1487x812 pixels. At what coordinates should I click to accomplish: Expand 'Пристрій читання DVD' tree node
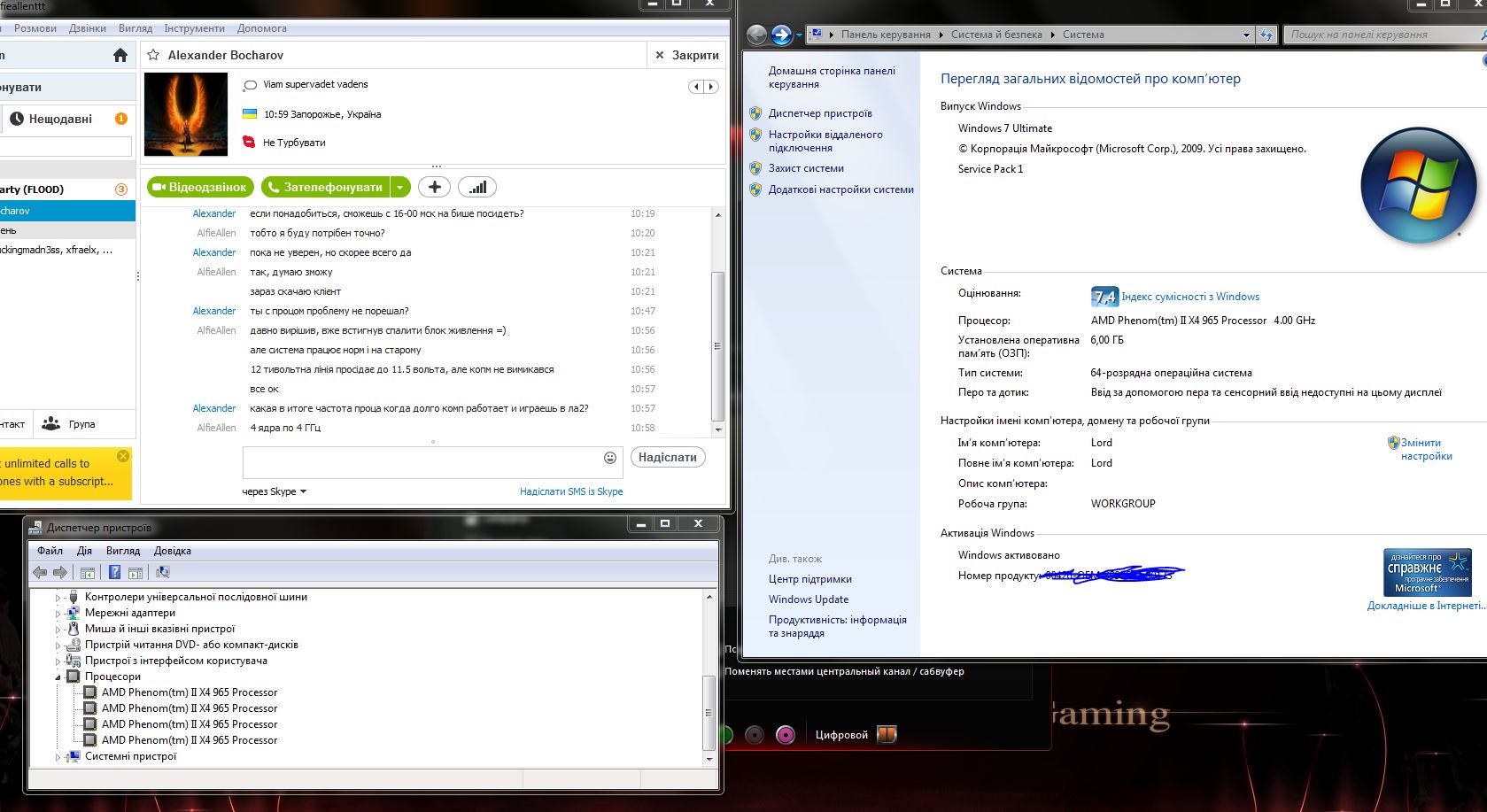[x=58, y=645]
